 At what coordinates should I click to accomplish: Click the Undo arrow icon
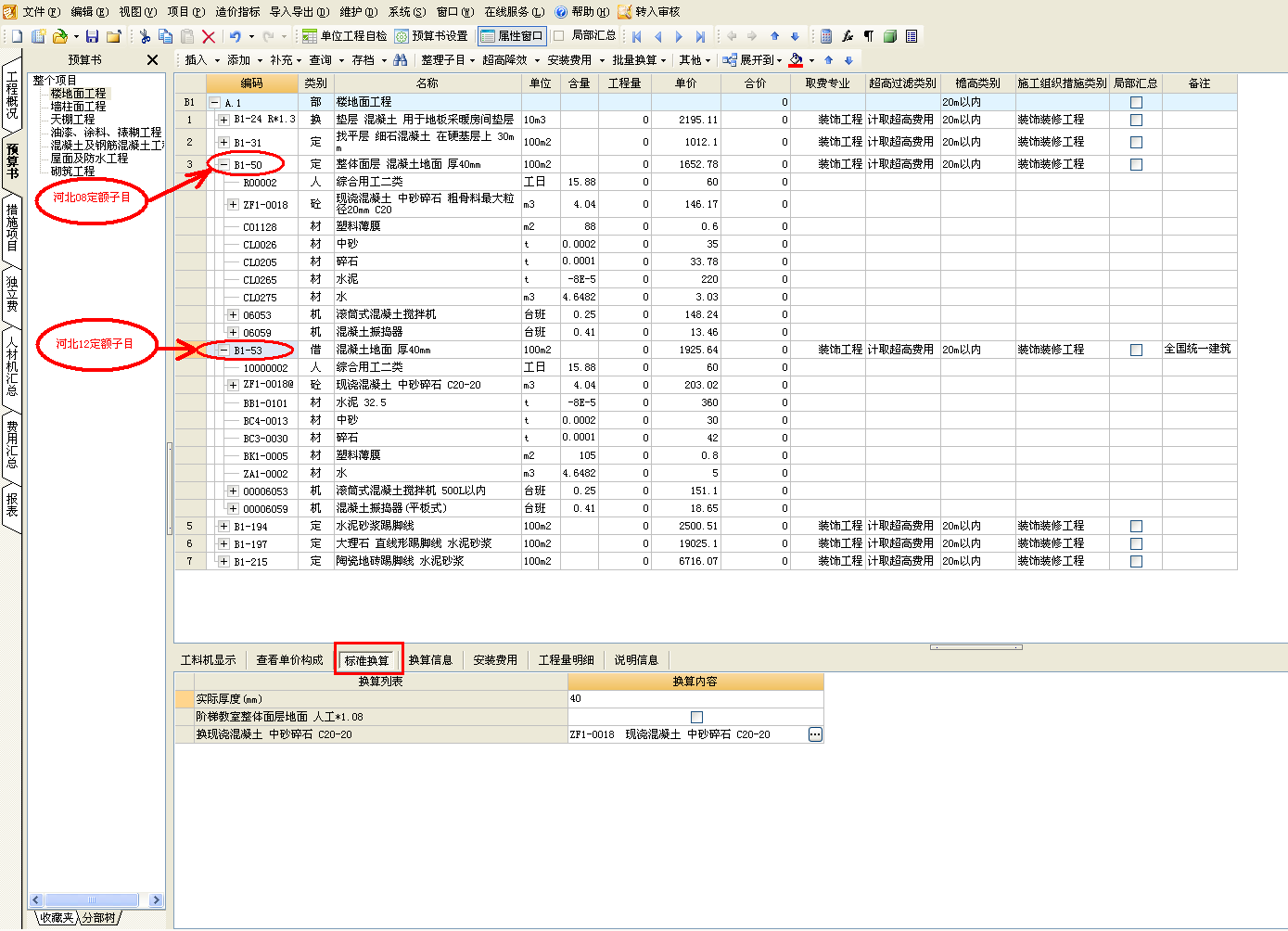pos(236,36)
